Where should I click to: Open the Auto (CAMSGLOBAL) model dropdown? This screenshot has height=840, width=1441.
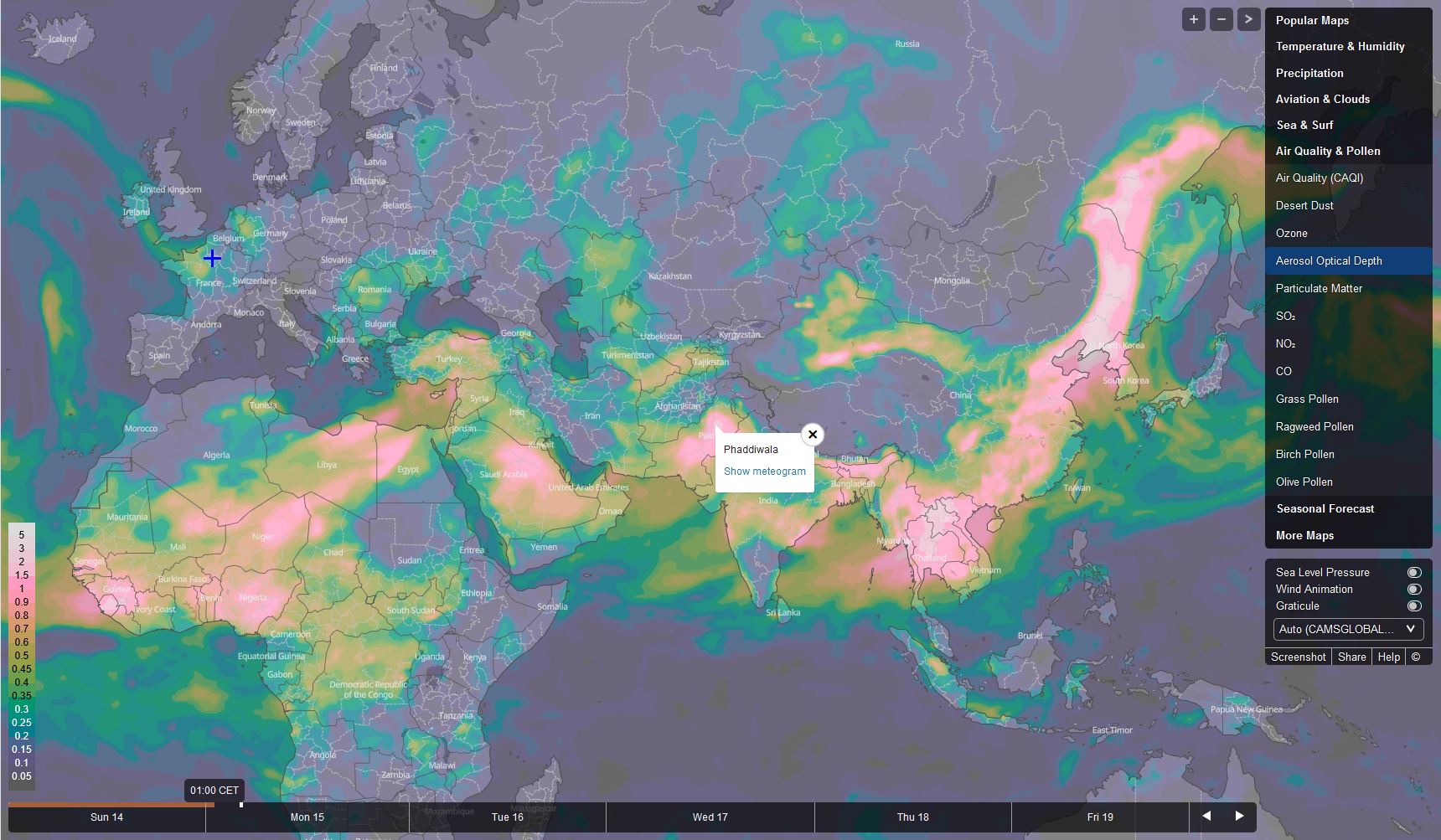pyautogui.click(x=1347, y=629)
